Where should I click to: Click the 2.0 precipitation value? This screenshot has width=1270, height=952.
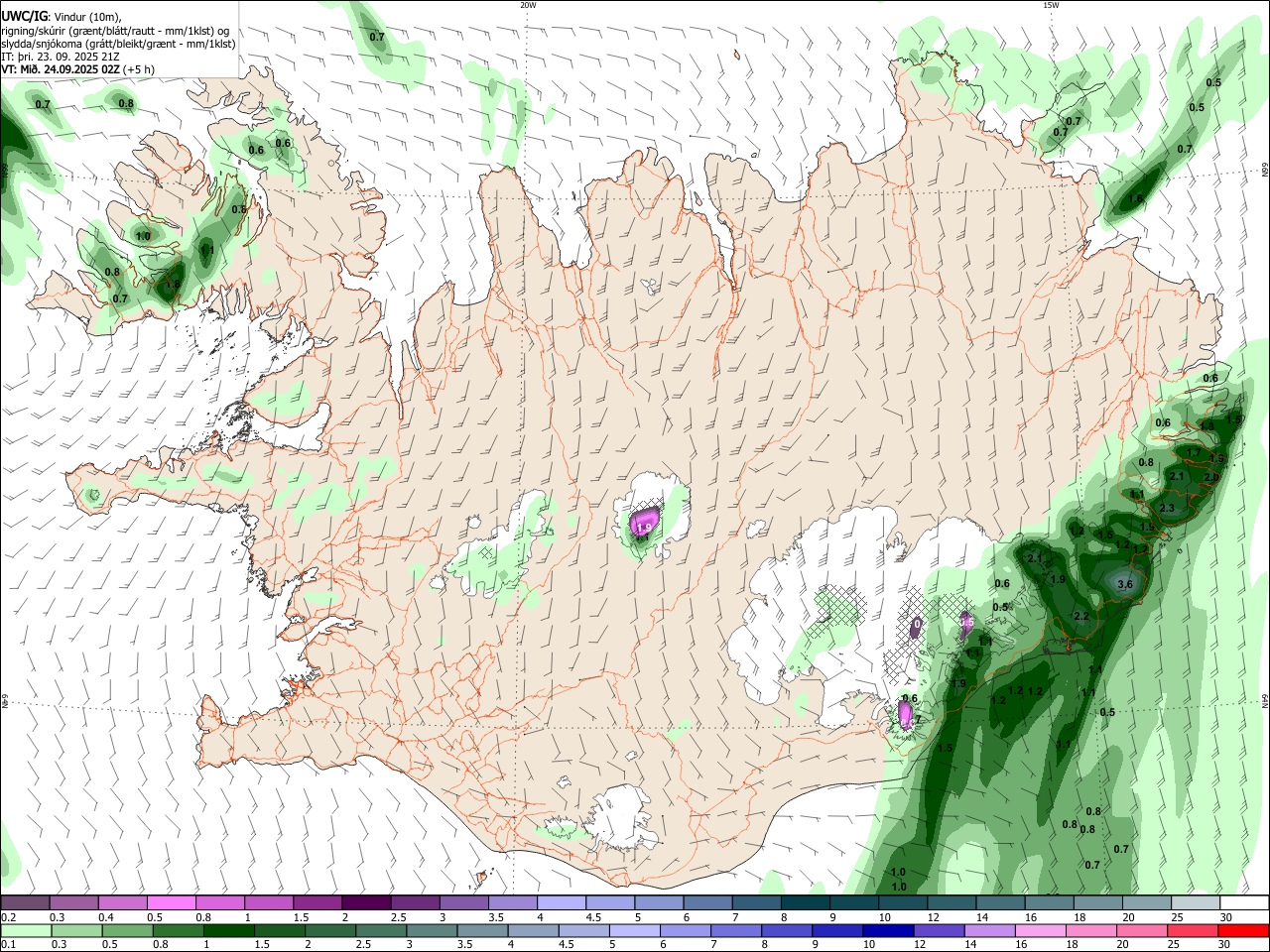(1210, 477)
